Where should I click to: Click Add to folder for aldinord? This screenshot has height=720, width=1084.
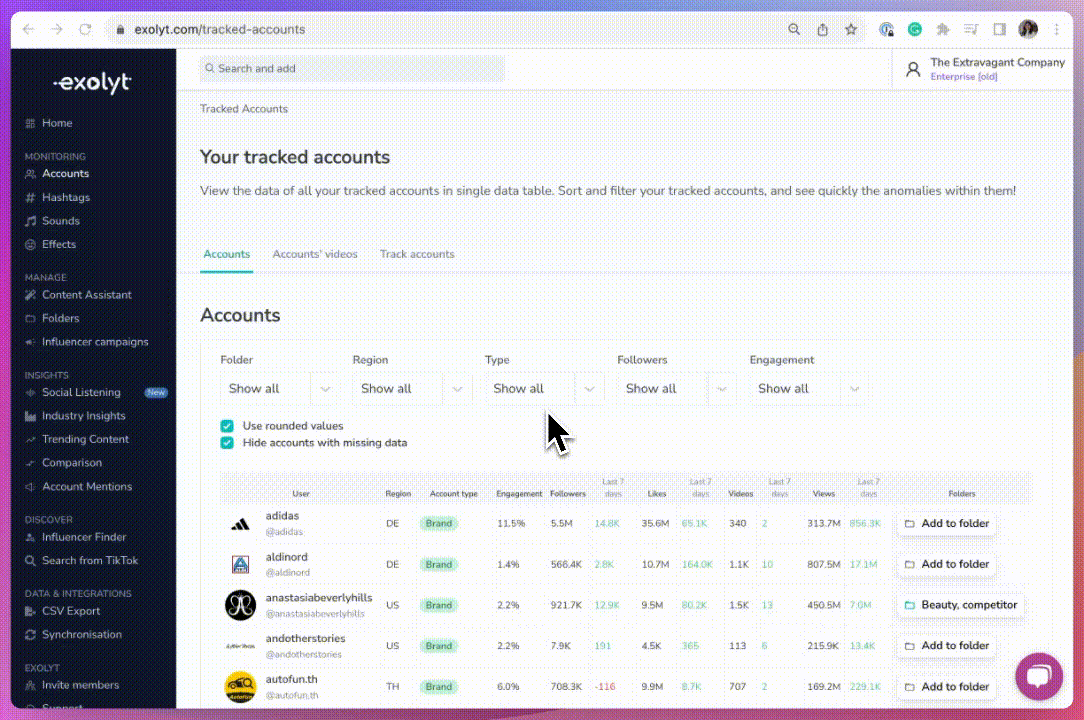tap(946, 564)
